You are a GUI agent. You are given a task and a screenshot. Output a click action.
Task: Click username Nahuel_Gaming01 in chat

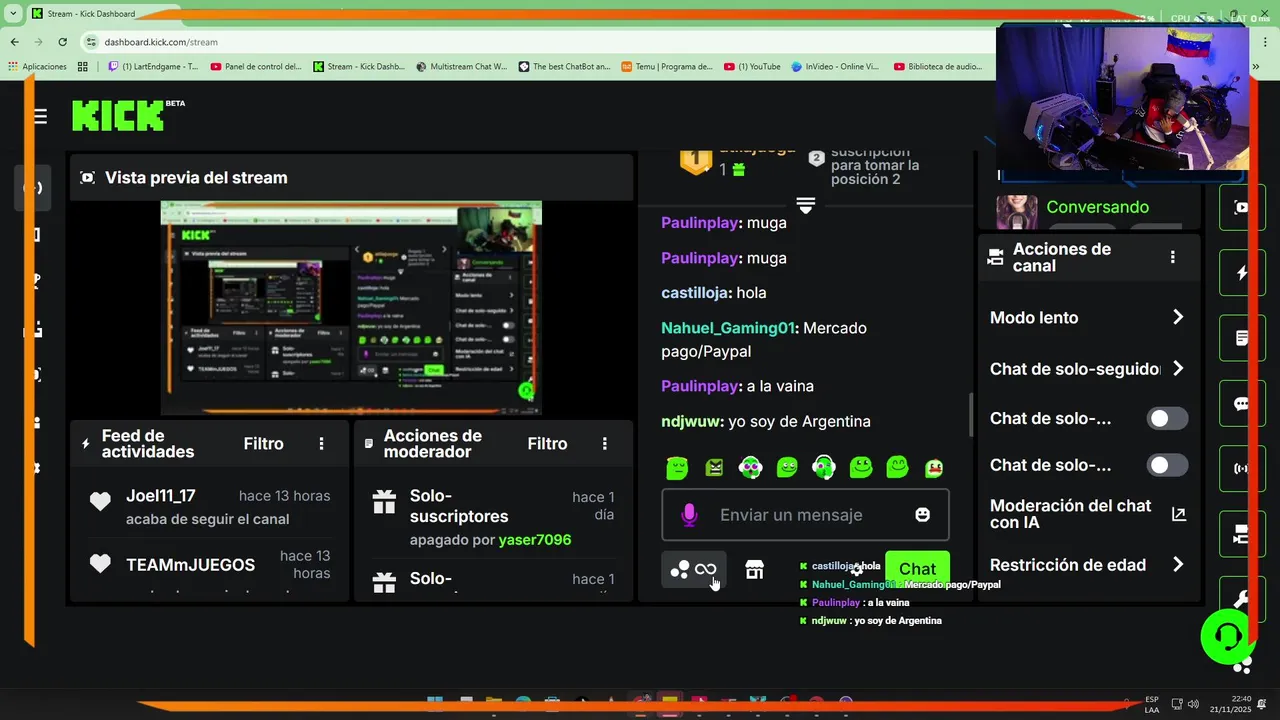click(x=728, y=328)
